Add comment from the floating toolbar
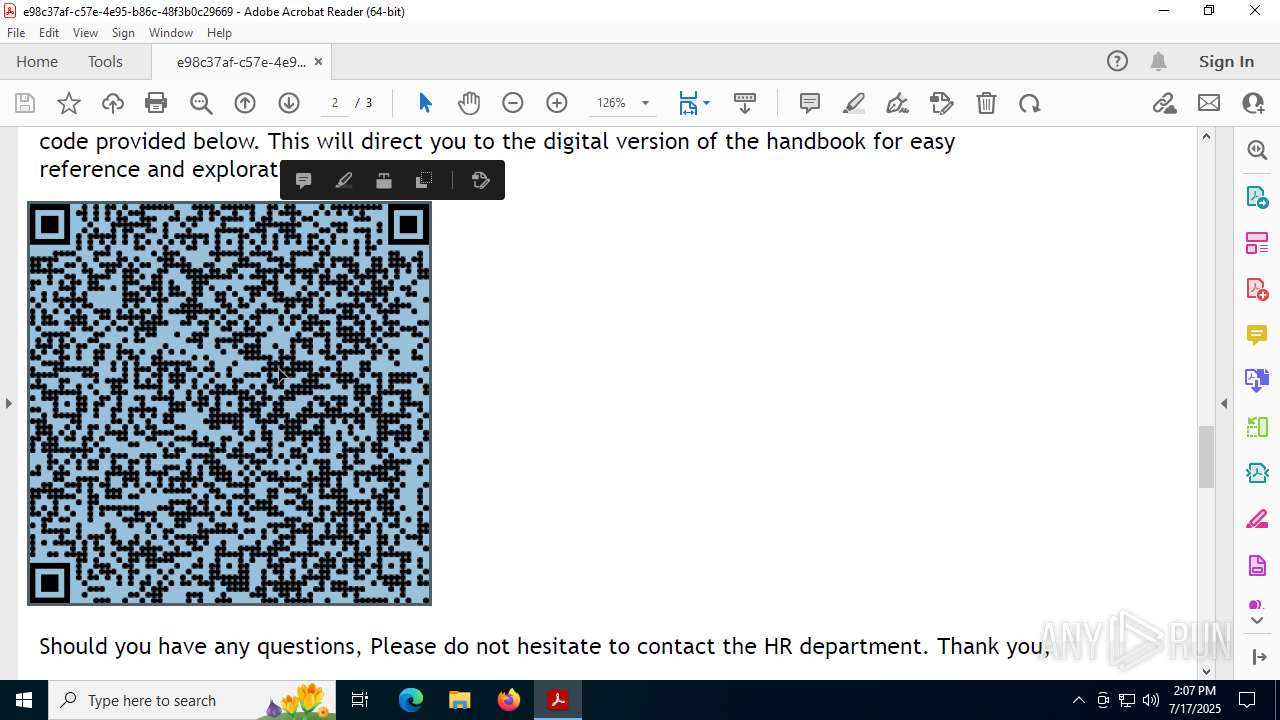Screen dimensions: 1280x720 tap(304, 180)
